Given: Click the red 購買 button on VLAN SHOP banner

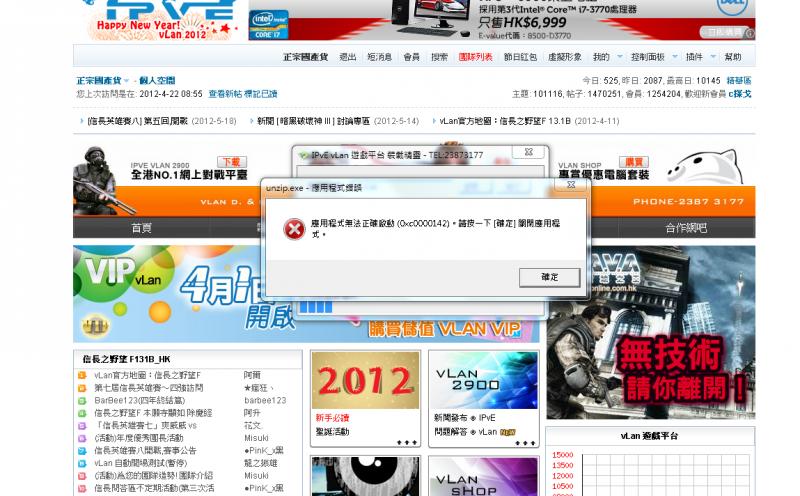Looking at the screenshot, I should point(634,162).
